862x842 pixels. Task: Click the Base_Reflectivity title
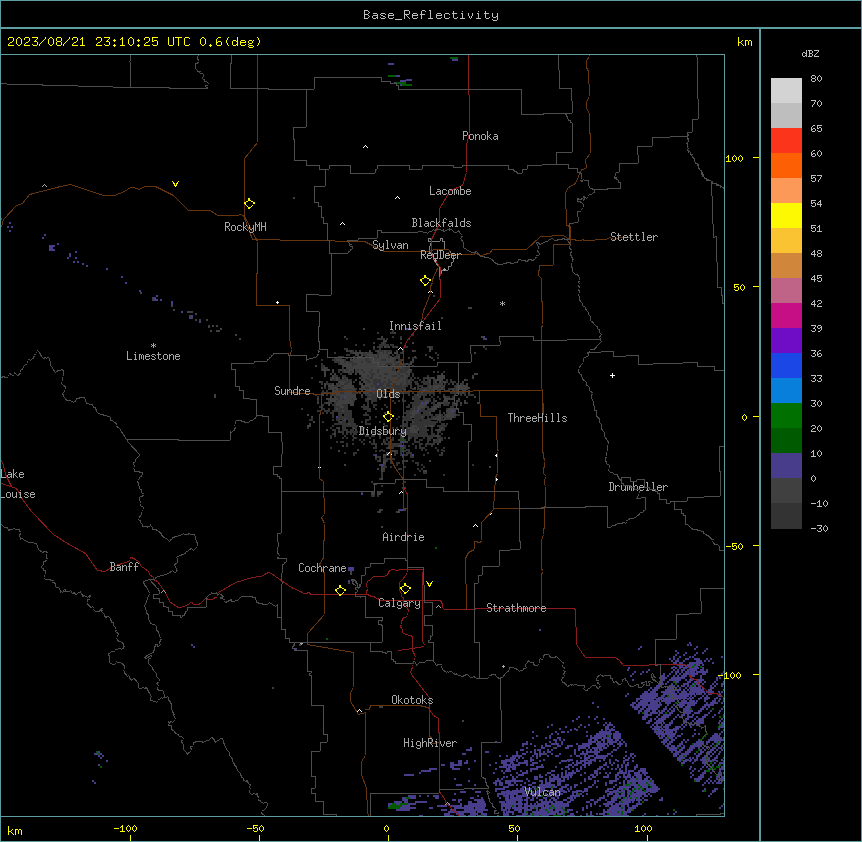(431, 15)
